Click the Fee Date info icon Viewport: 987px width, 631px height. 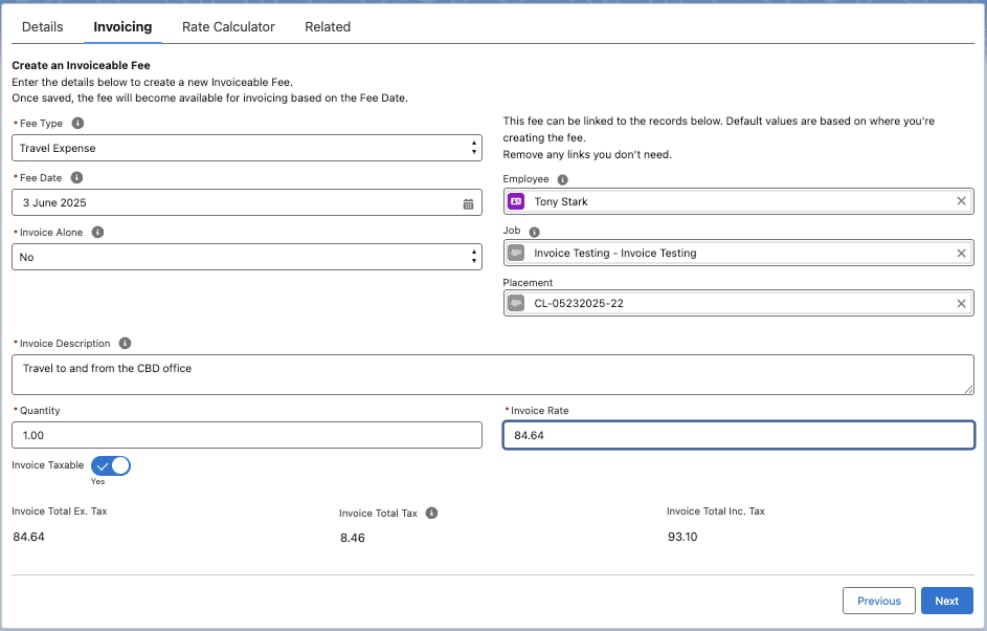click(x=77, y=178)
